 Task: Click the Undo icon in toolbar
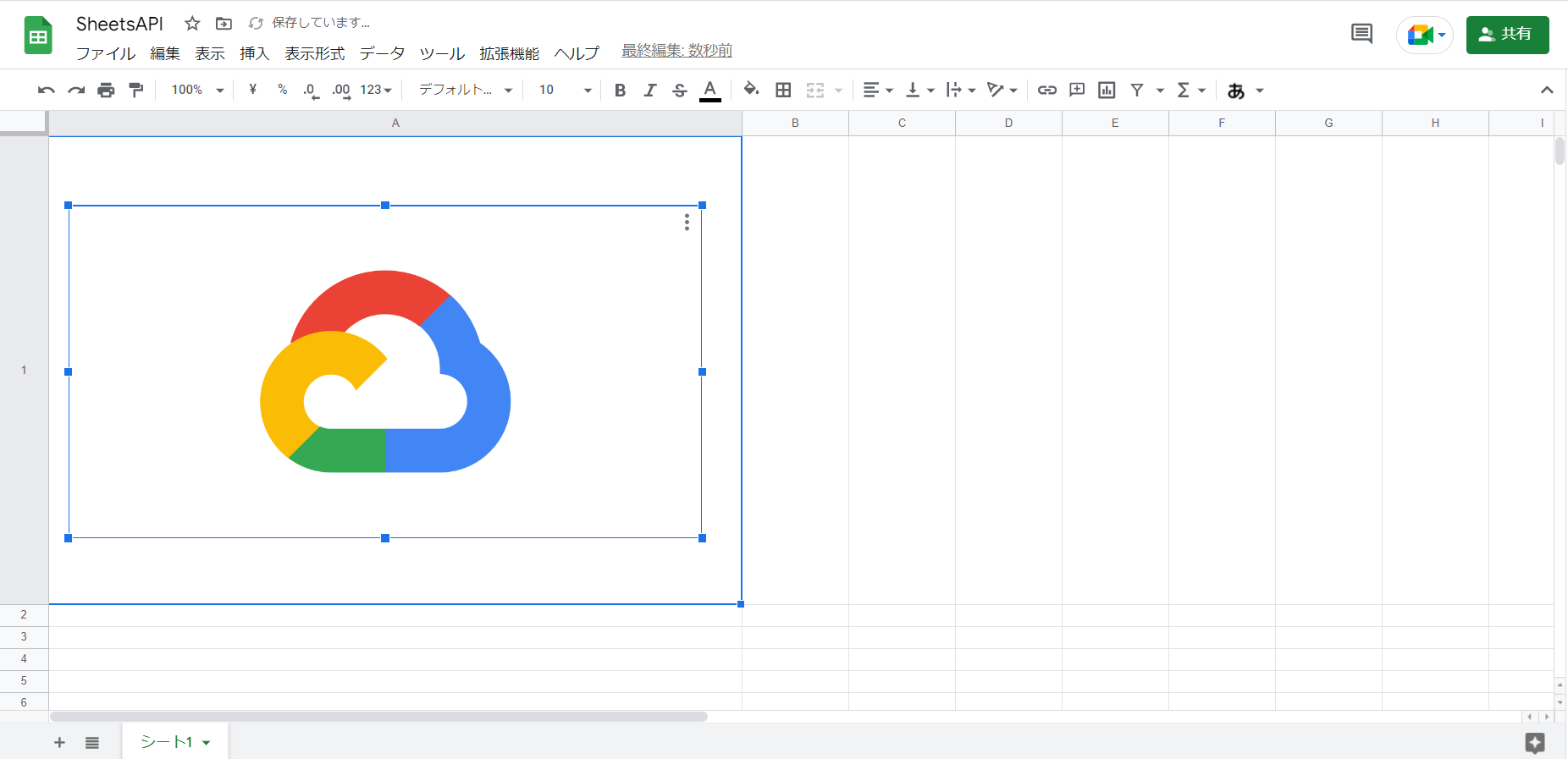click(x=47, y=90)
